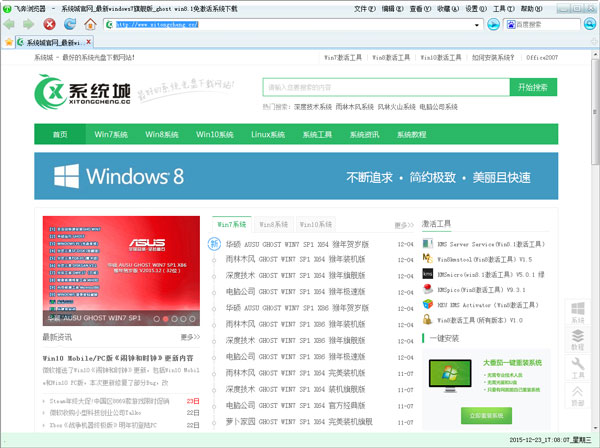Open the address bar dropdown arrow
This screenshot has height=448, width=600.
pos(477,25)
